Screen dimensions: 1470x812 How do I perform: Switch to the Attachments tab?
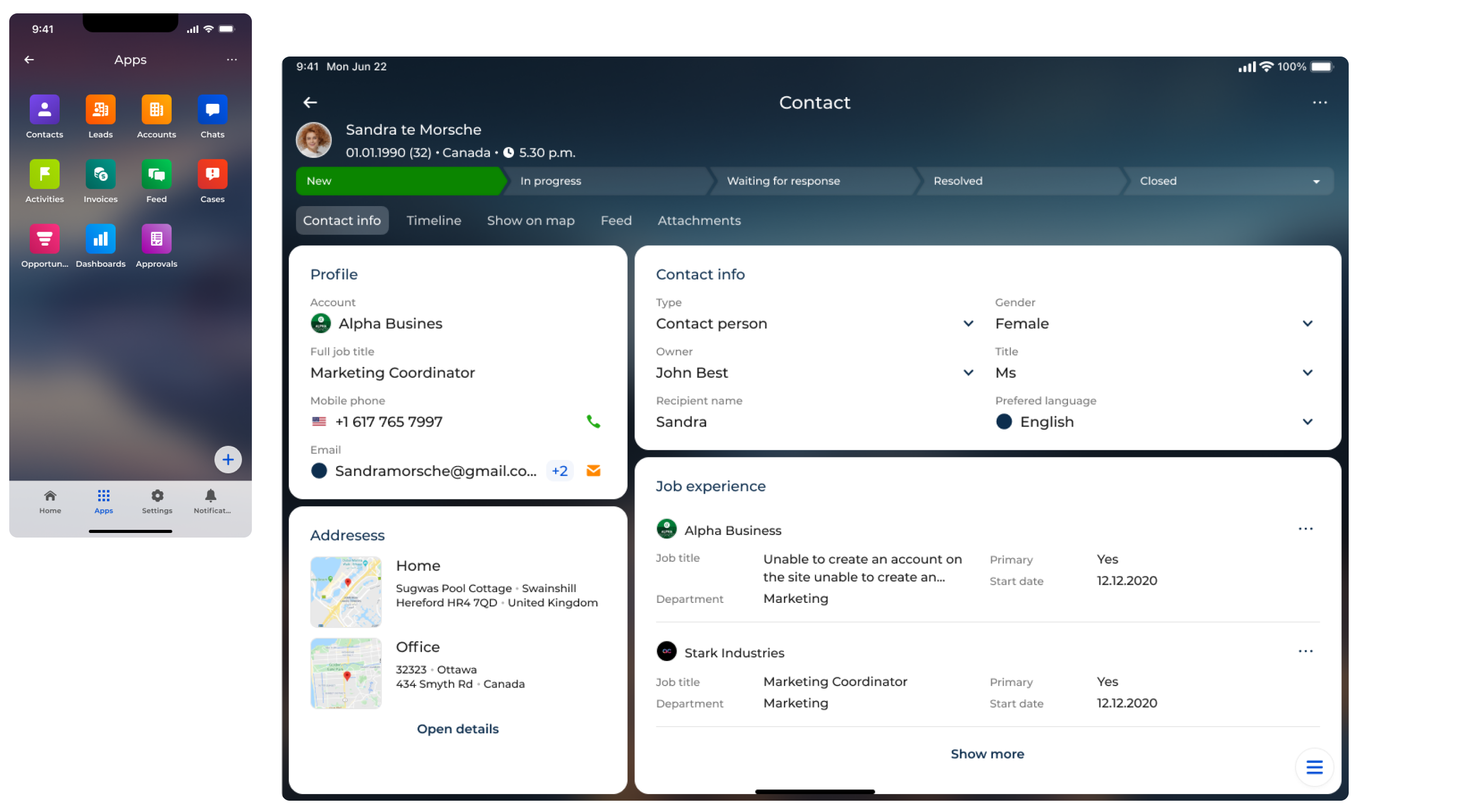click(699, 220)
